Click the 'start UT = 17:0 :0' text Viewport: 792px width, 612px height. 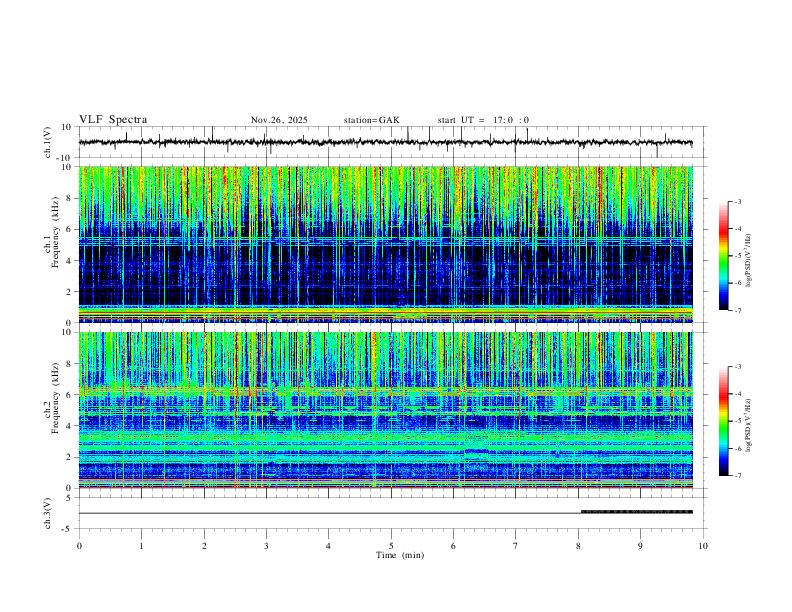pos(483,120)
